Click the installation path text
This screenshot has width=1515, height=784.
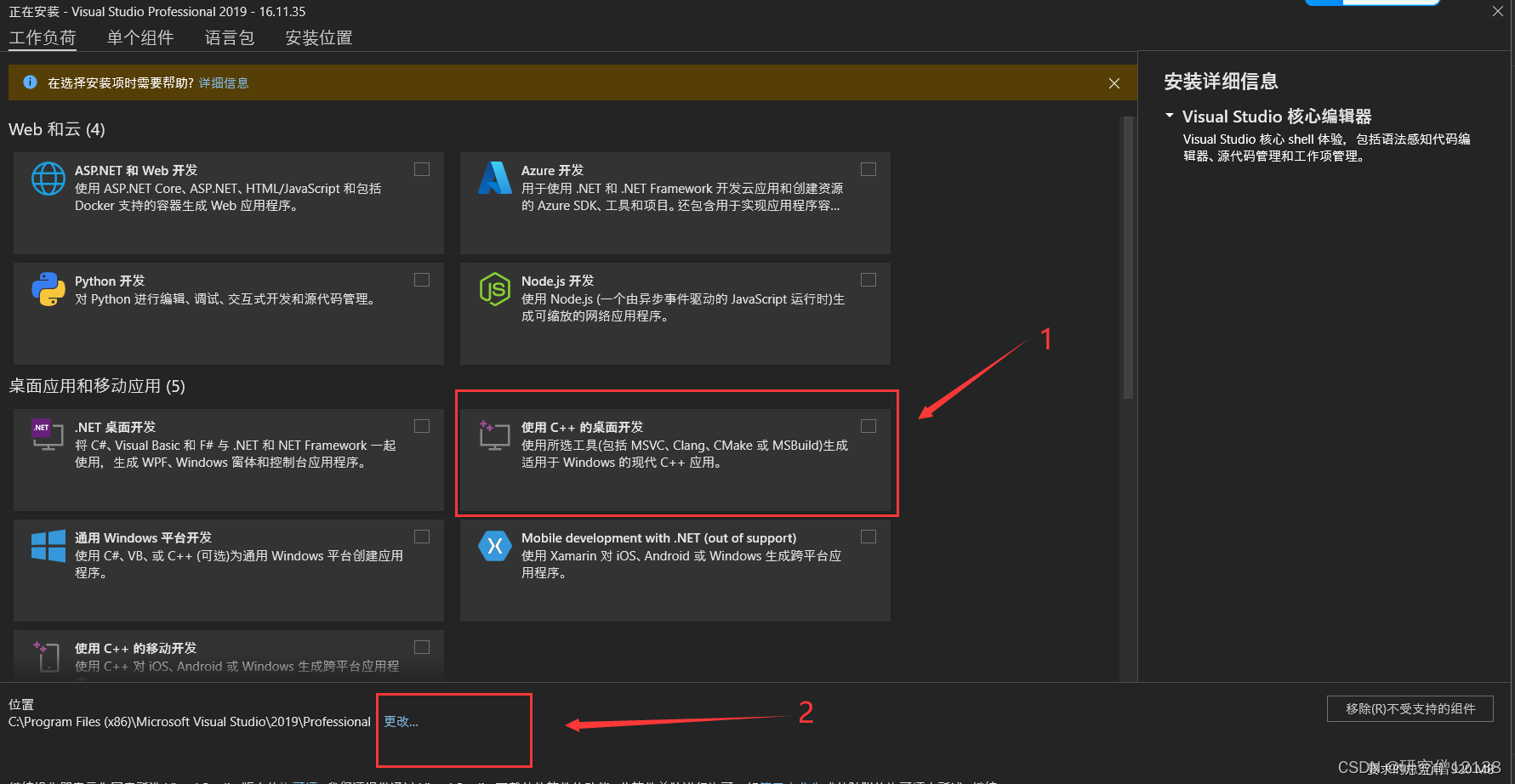[190, 722]
